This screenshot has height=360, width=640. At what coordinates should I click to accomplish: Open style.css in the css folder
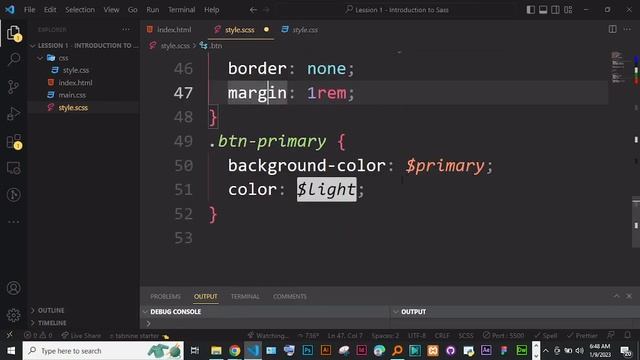click(x=76, y=70)
